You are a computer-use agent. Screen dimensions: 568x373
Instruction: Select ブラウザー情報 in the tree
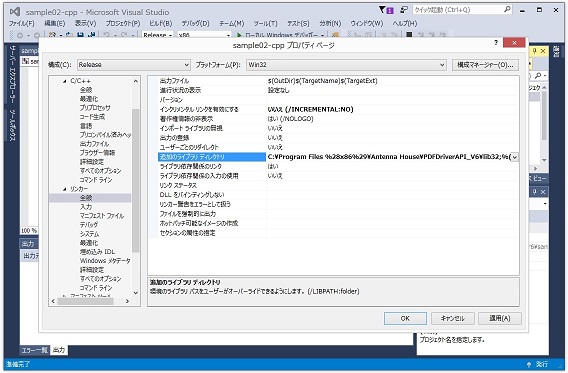point(97,153)
